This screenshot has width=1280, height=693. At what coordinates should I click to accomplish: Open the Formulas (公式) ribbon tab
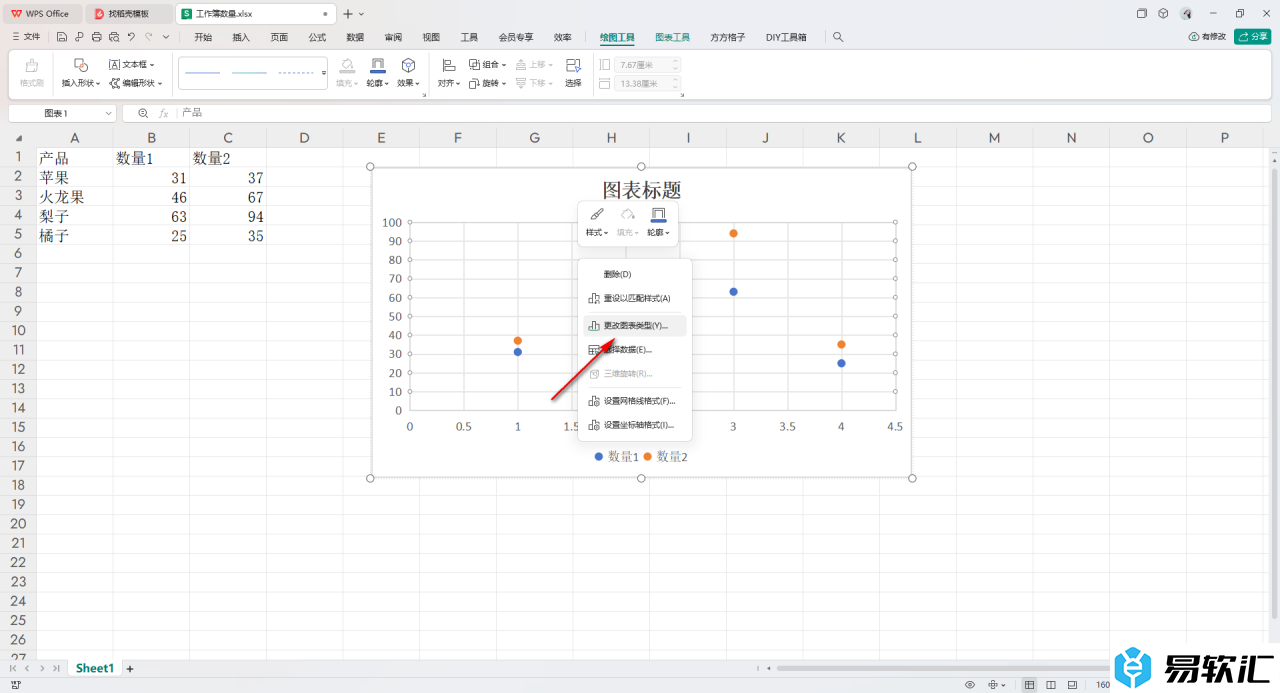[317, 37]
